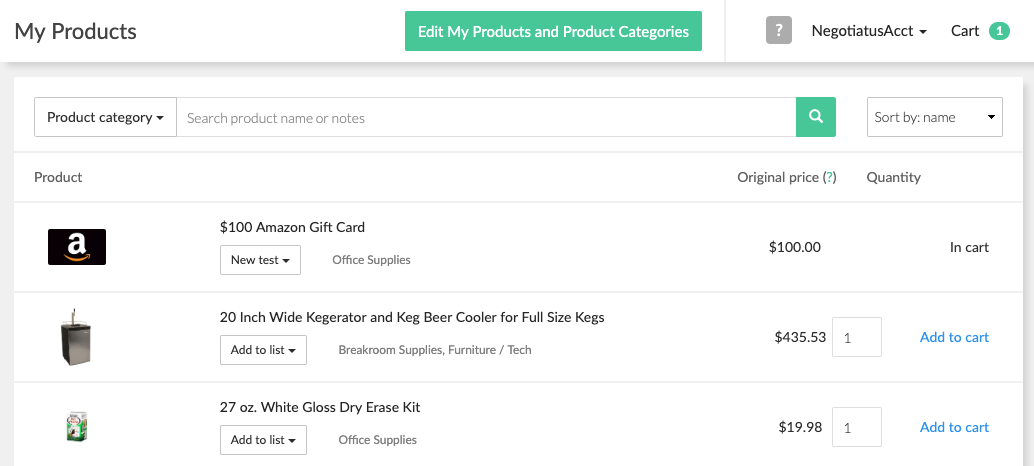Add the Dry Erase Kit to cart
The height and width of the screenshot is (466, 1034).
(x=954, y=427)
